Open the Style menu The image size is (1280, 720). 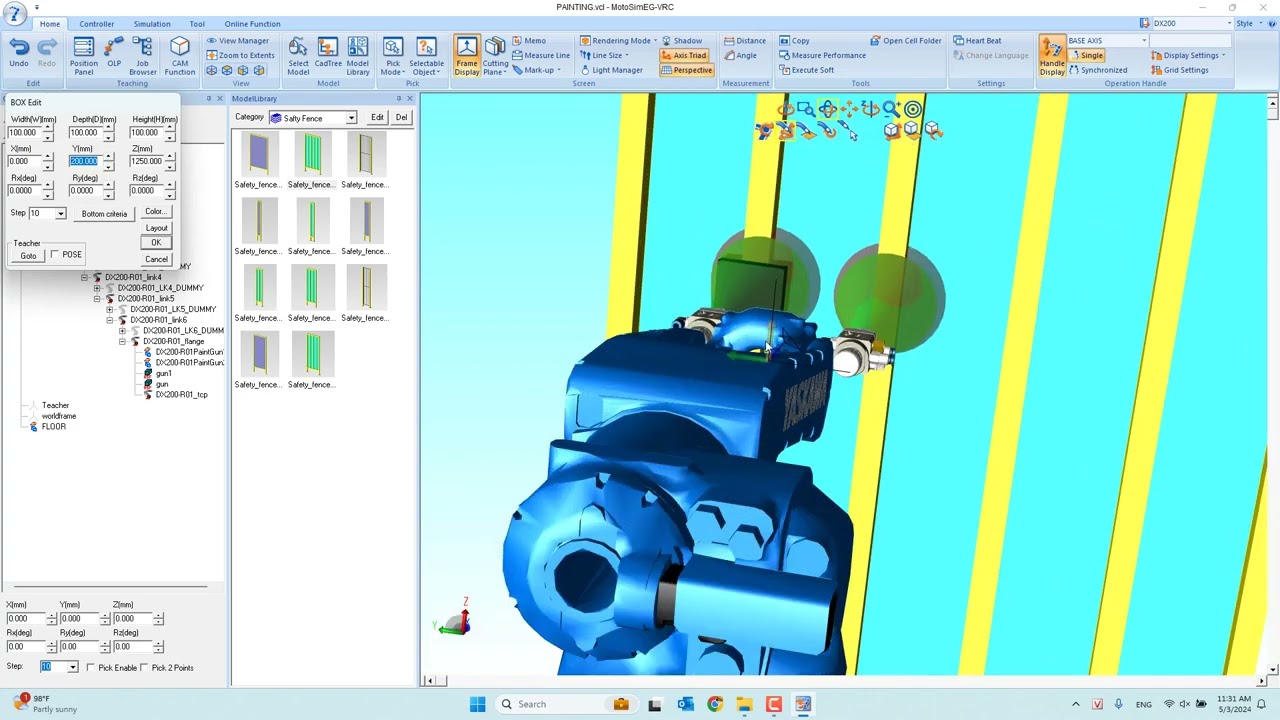pos(1248,23)
